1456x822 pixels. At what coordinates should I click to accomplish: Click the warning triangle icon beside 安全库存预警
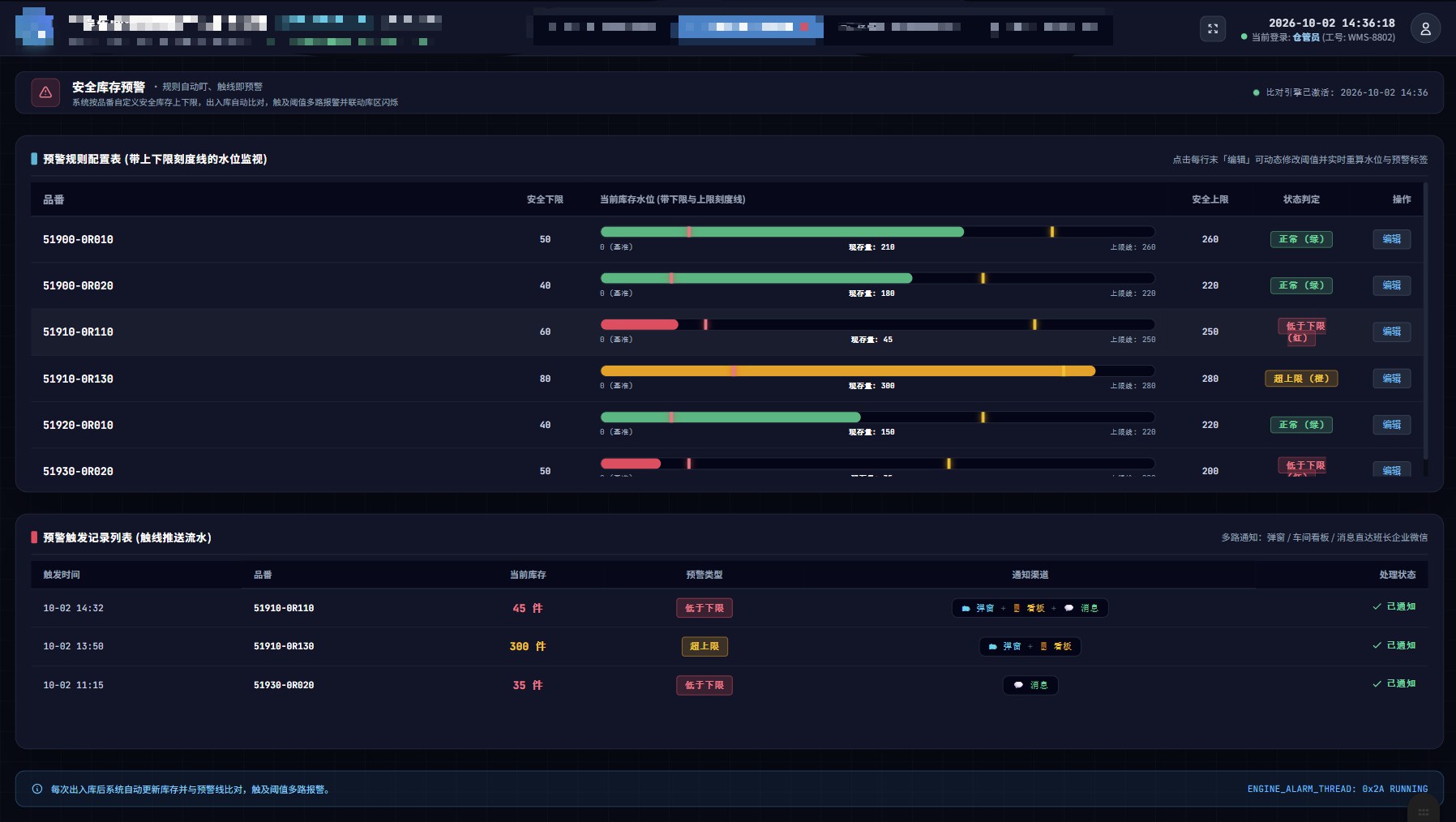coord(45,92)
